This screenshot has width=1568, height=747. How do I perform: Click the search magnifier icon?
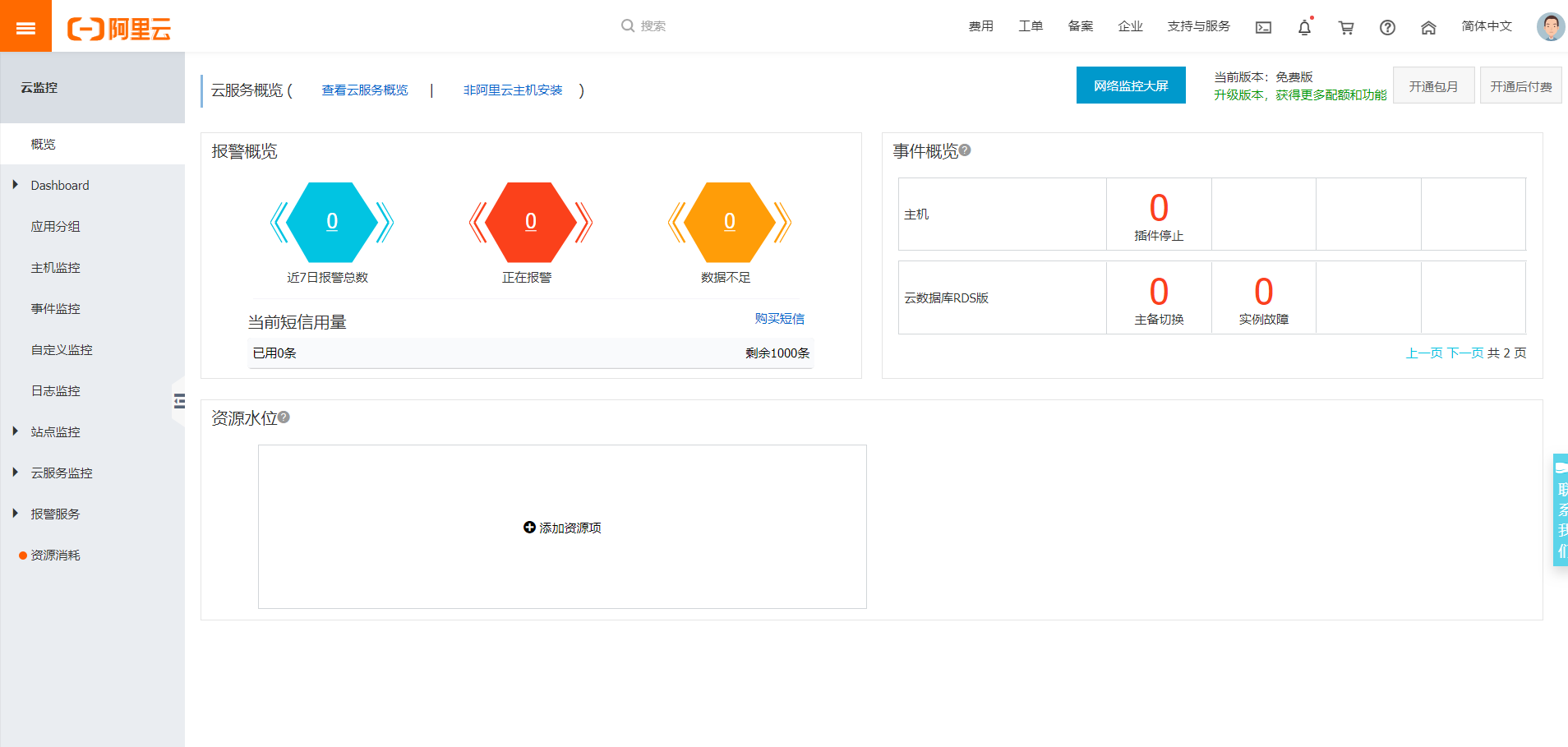[x=628, y=25]
